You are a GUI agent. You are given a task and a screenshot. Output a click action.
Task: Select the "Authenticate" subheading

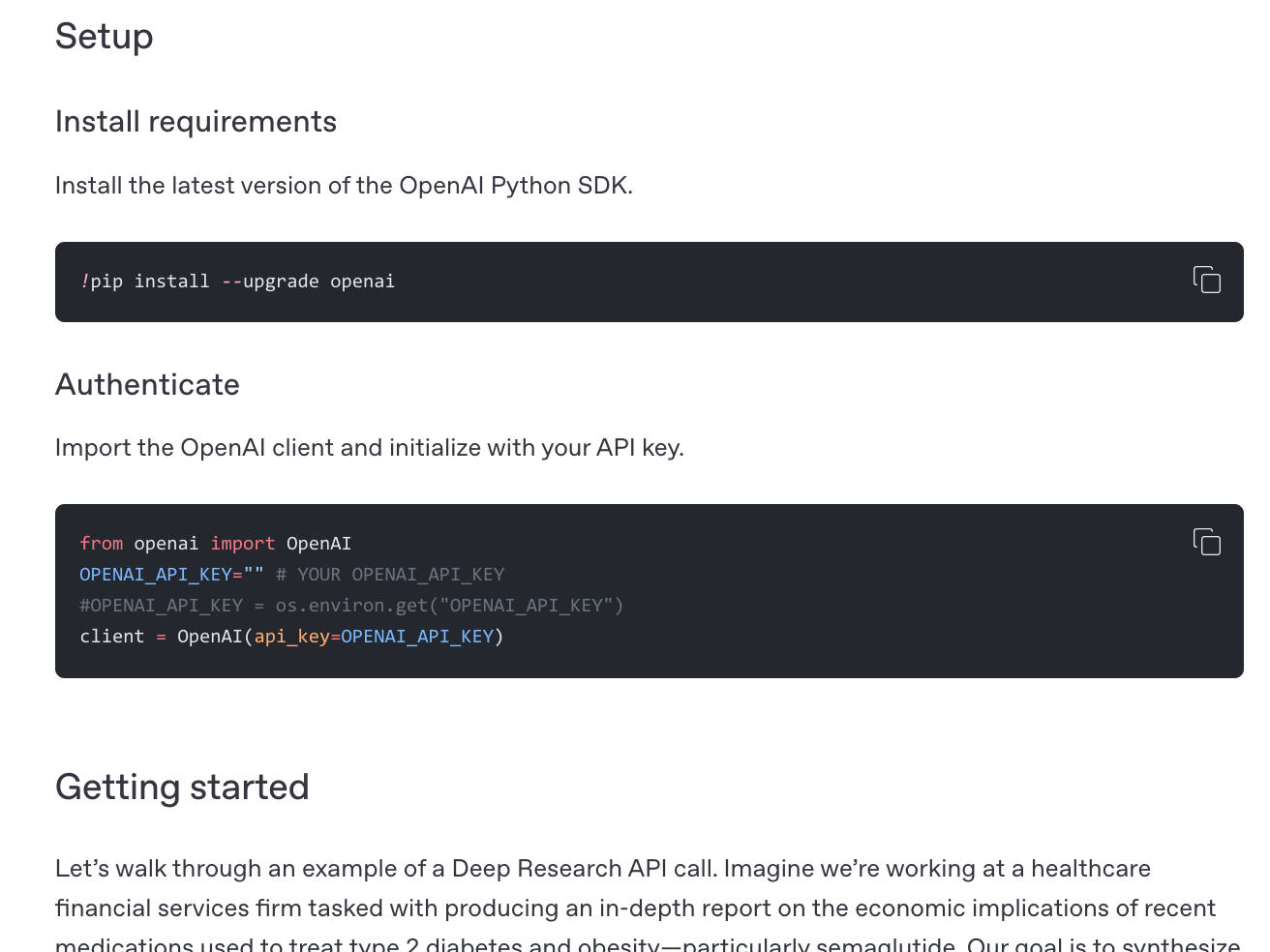[x=147, y=384]
